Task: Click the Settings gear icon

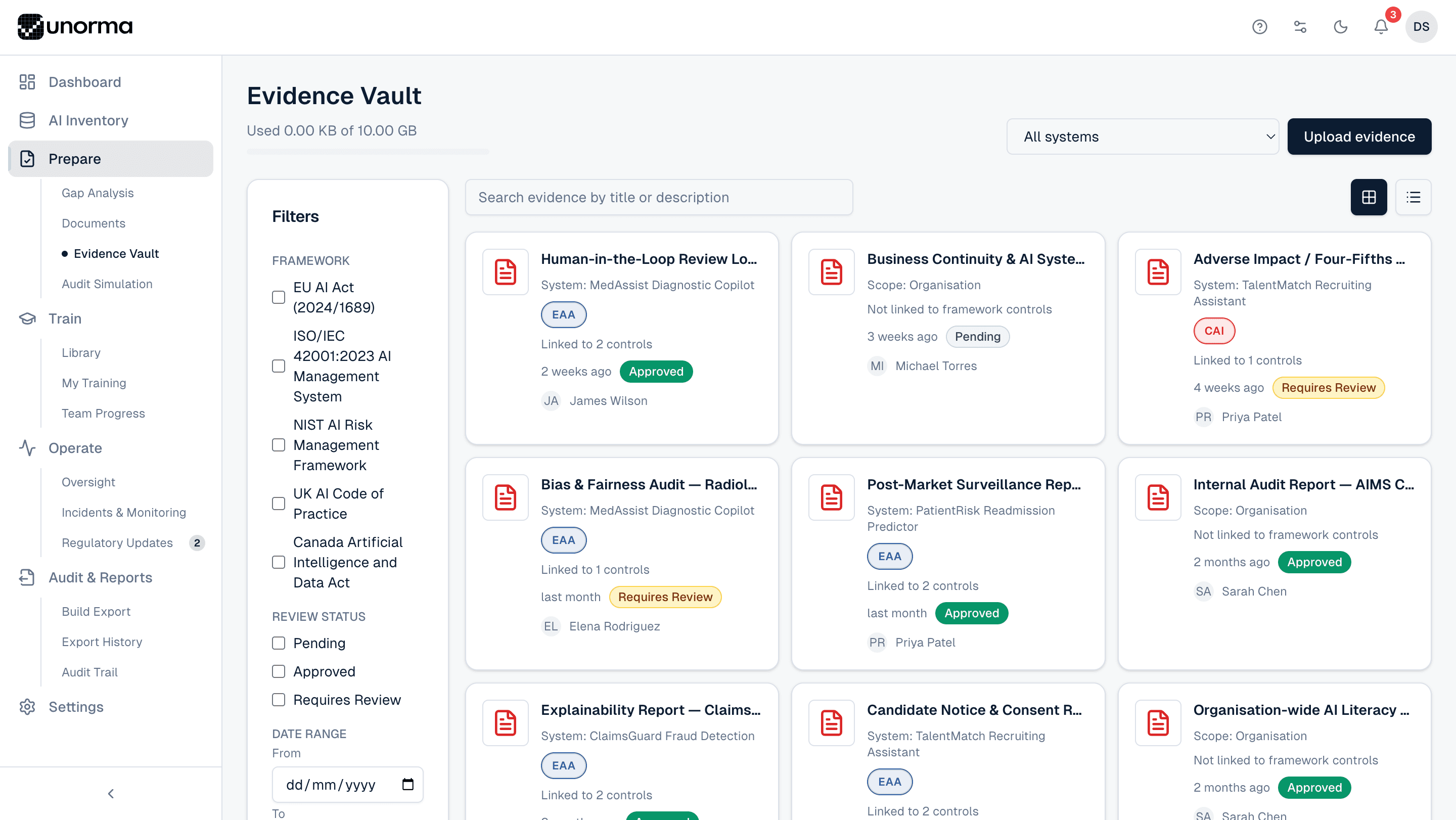Action: (x=27, y=707)
